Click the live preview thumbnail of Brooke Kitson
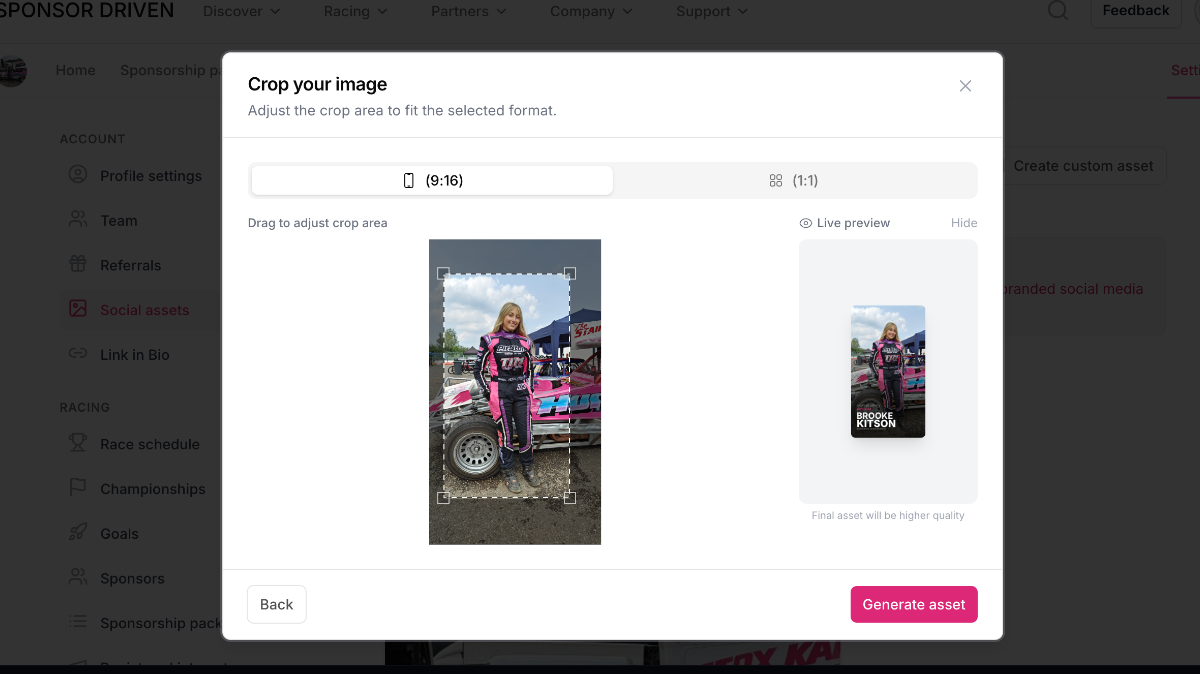This screenshot has height=674, width=1200. click(888, 371)
